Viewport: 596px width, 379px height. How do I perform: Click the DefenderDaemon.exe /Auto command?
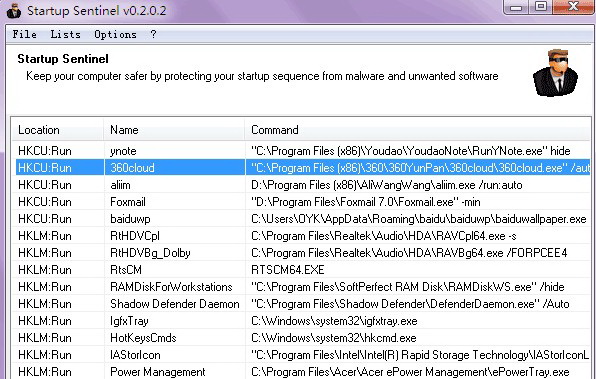tap(410, 304)
